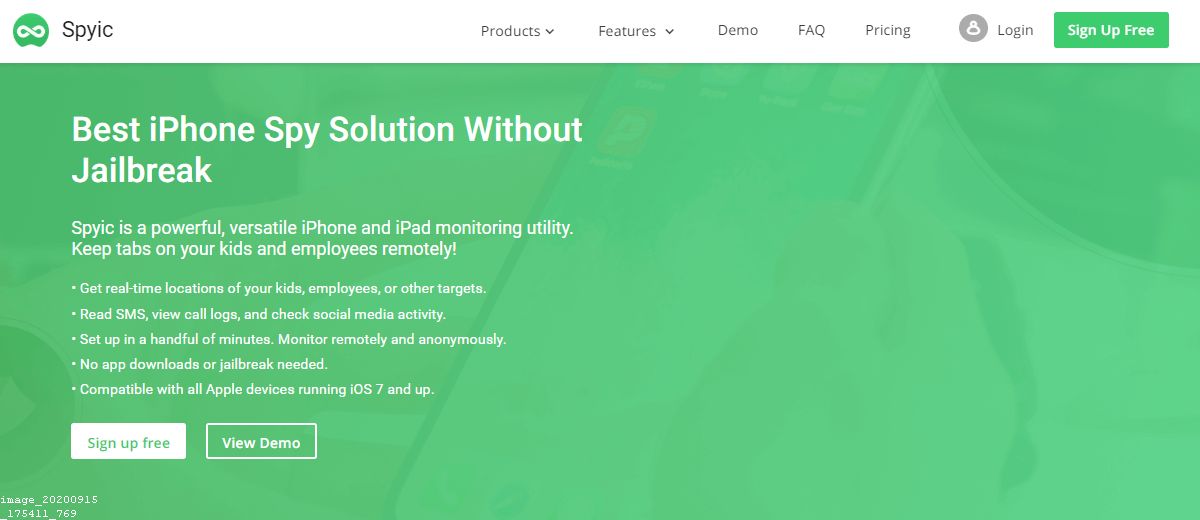Click the Set up in a handful of minutes line
Viewport: 1200px width, 520px height.
[x=292, y=339]
